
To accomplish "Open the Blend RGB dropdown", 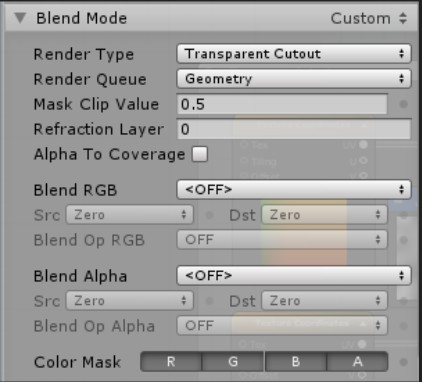I will (x=294, y=190).
